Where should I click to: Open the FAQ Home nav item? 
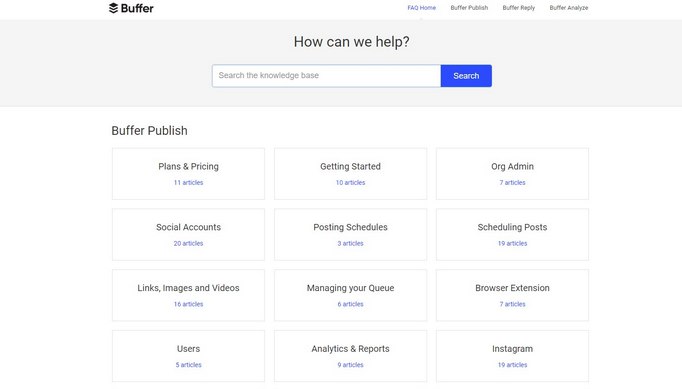421,8
